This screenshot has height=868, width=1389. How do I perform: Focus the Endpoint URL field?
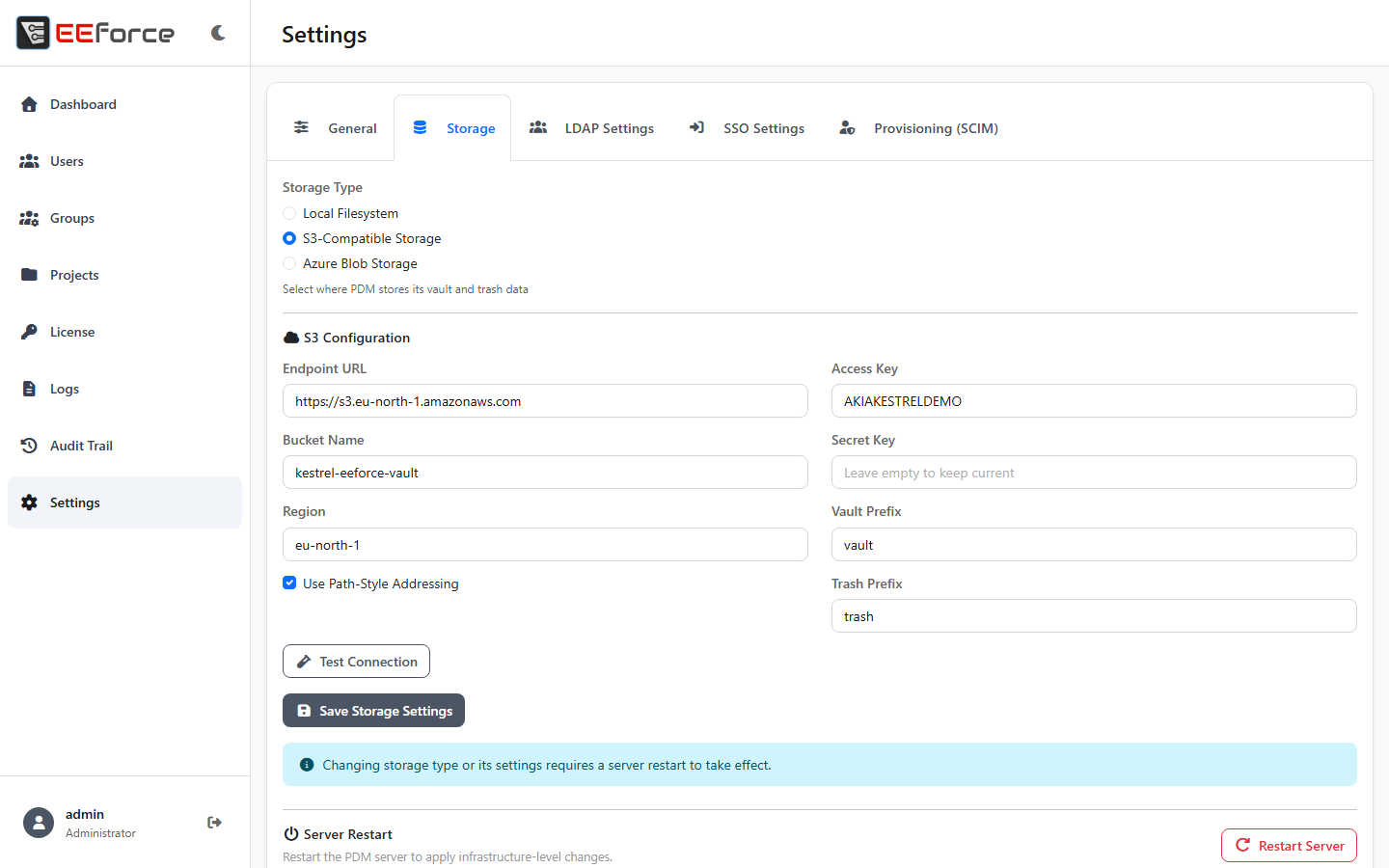[x=545, y=401]
